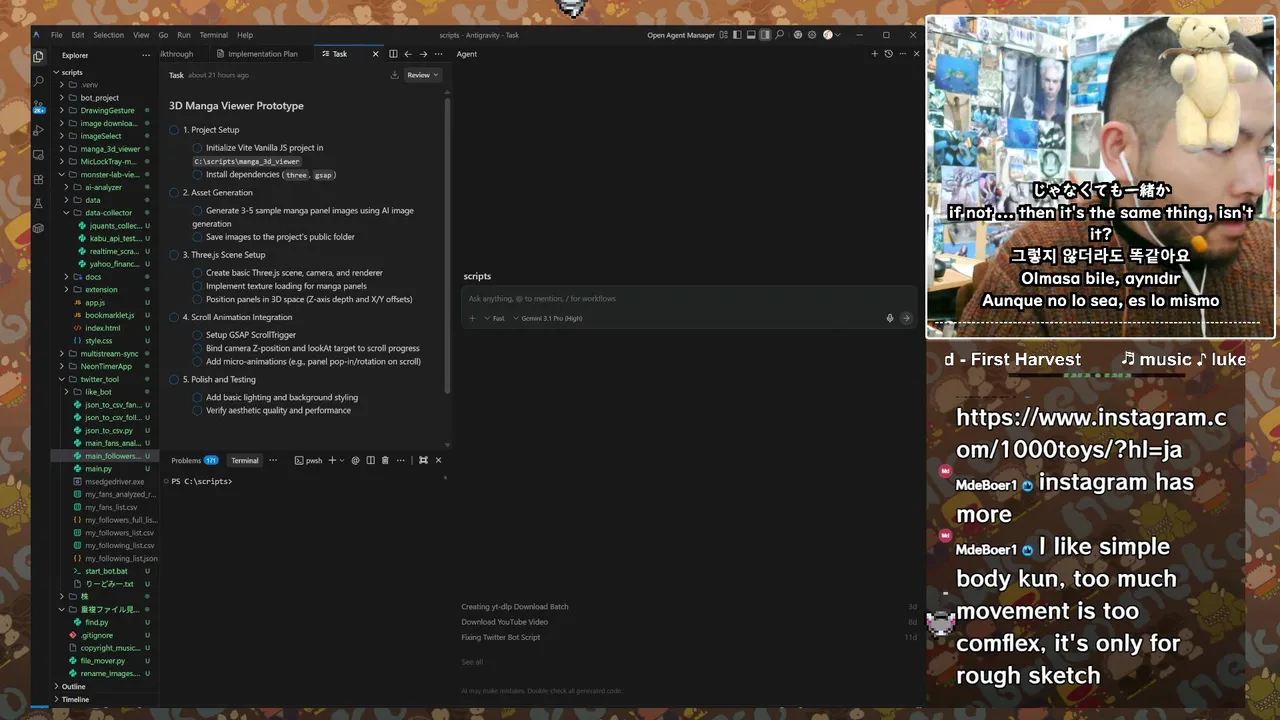The height and width of the screenshot is (720, 1280).
Task: Click Open Agent Manager button
Action: (x=681, y=35)
